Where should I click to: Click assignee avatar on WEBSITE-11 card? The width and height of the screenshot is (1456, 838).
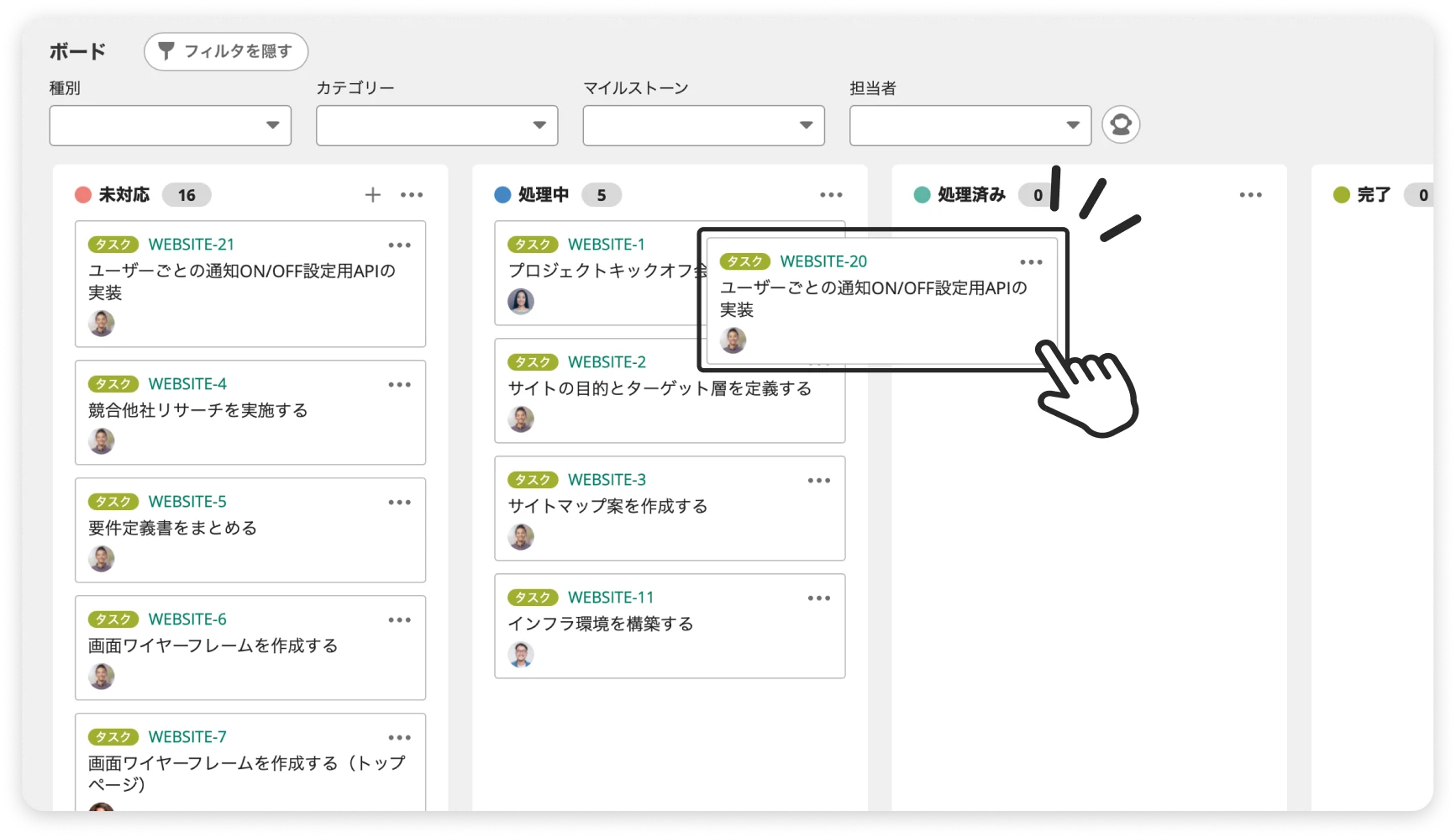point(521,654)
